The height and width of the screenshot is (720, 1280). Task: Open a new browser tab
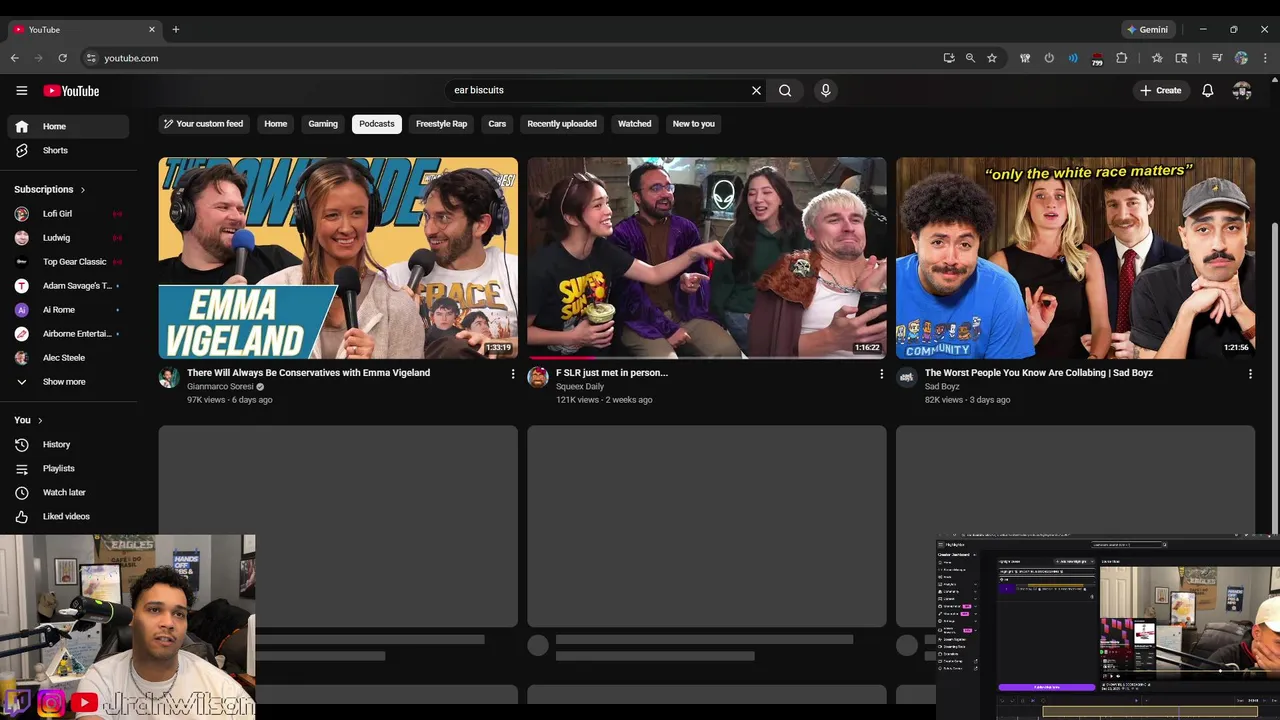175,30
